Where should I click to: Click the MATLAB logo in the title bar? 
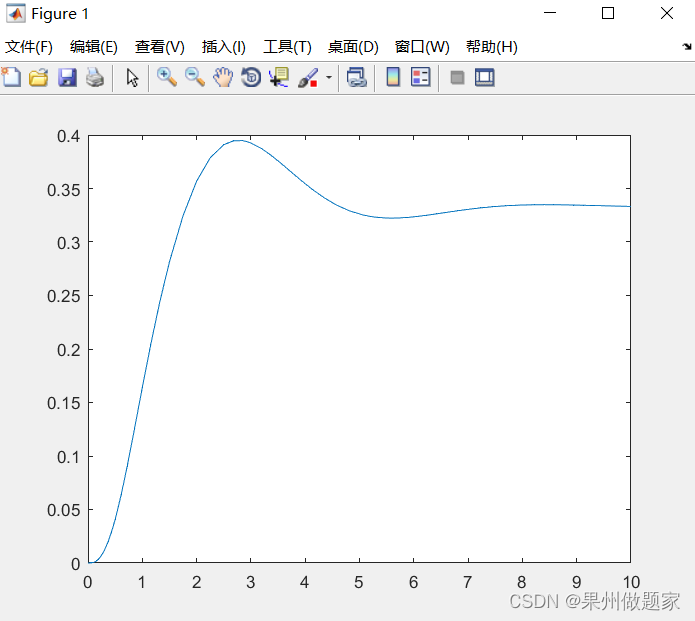click(16, 14)
